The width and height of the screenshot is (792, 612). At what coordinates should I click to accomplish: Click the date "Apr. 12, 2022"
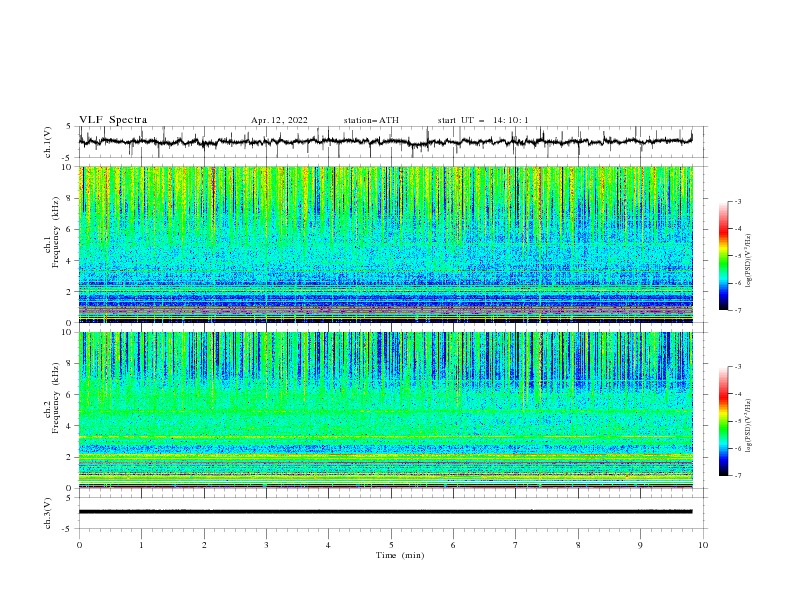pos(279,120)
